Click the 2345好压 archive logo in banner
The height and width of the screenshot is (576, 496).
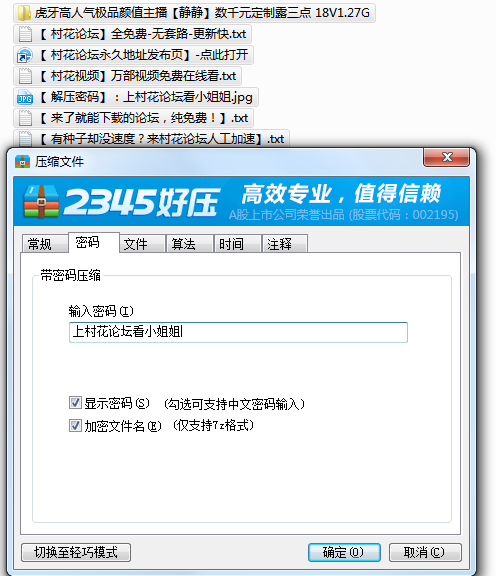(41, 201)
